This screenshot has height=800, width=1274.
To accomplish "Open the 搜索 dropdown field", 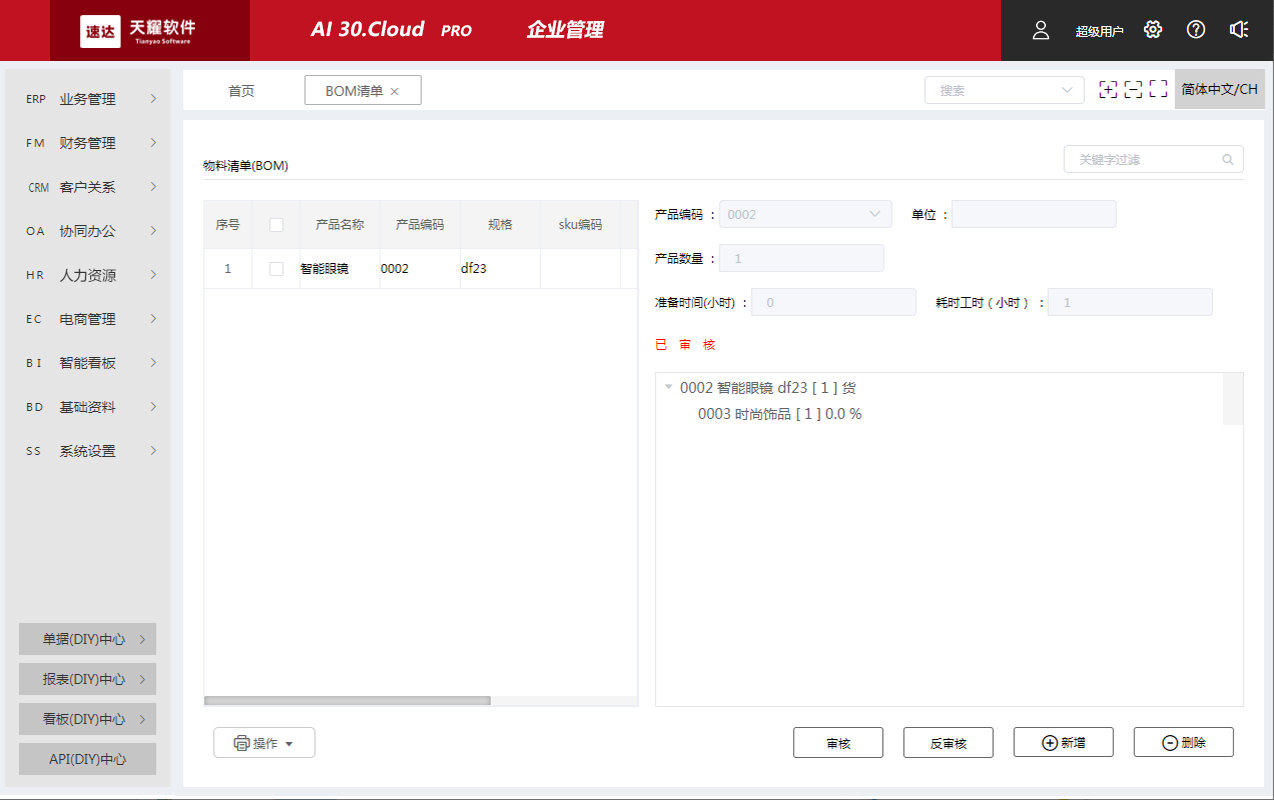I will (1070, 89).
